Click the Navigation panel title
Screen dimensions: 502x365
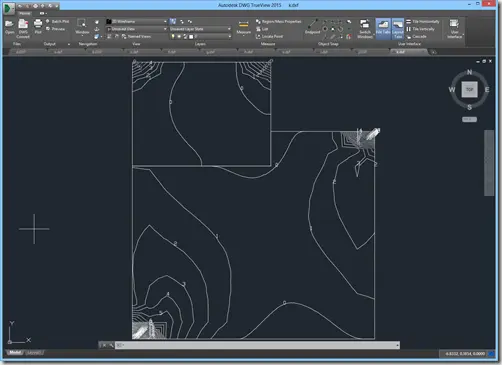pyautogui.click(x=88, y=44)
